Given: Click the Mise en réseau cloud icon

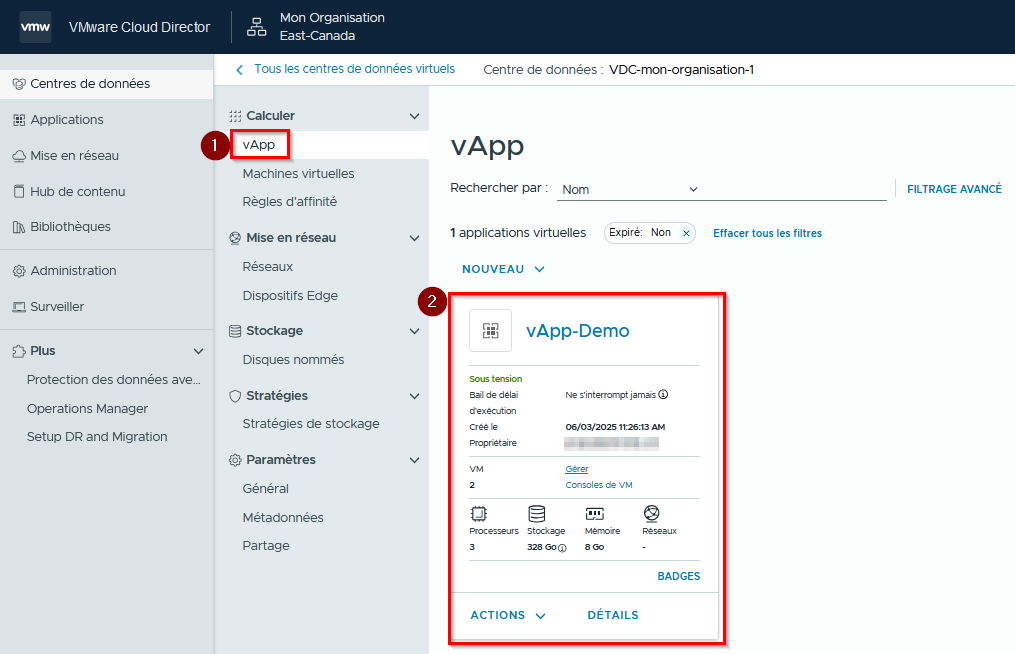Looking at the screenshot, I should click(x=19, y=156).
